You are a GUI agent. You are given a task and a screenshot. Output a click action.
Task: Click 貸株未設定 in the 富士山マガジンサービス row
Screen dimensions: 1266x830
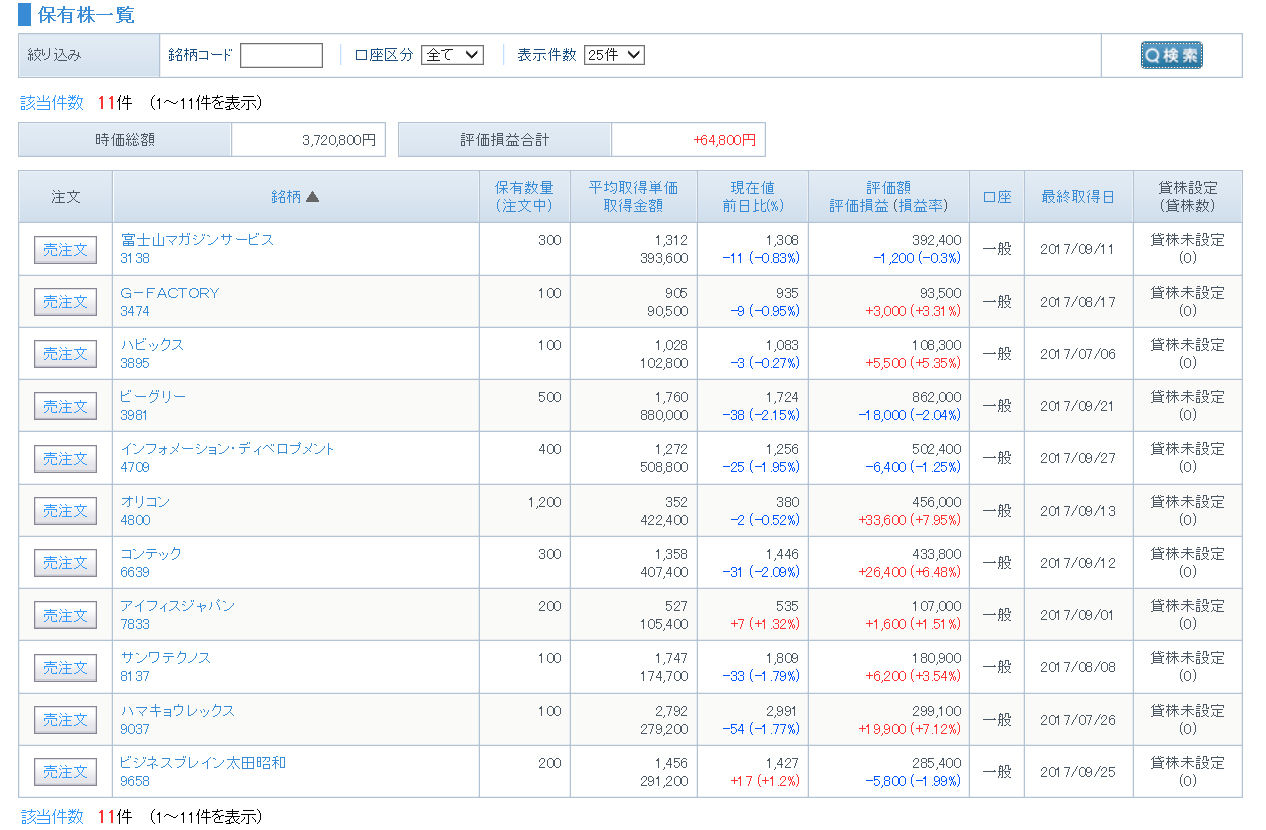click(x=1187, y=240)
